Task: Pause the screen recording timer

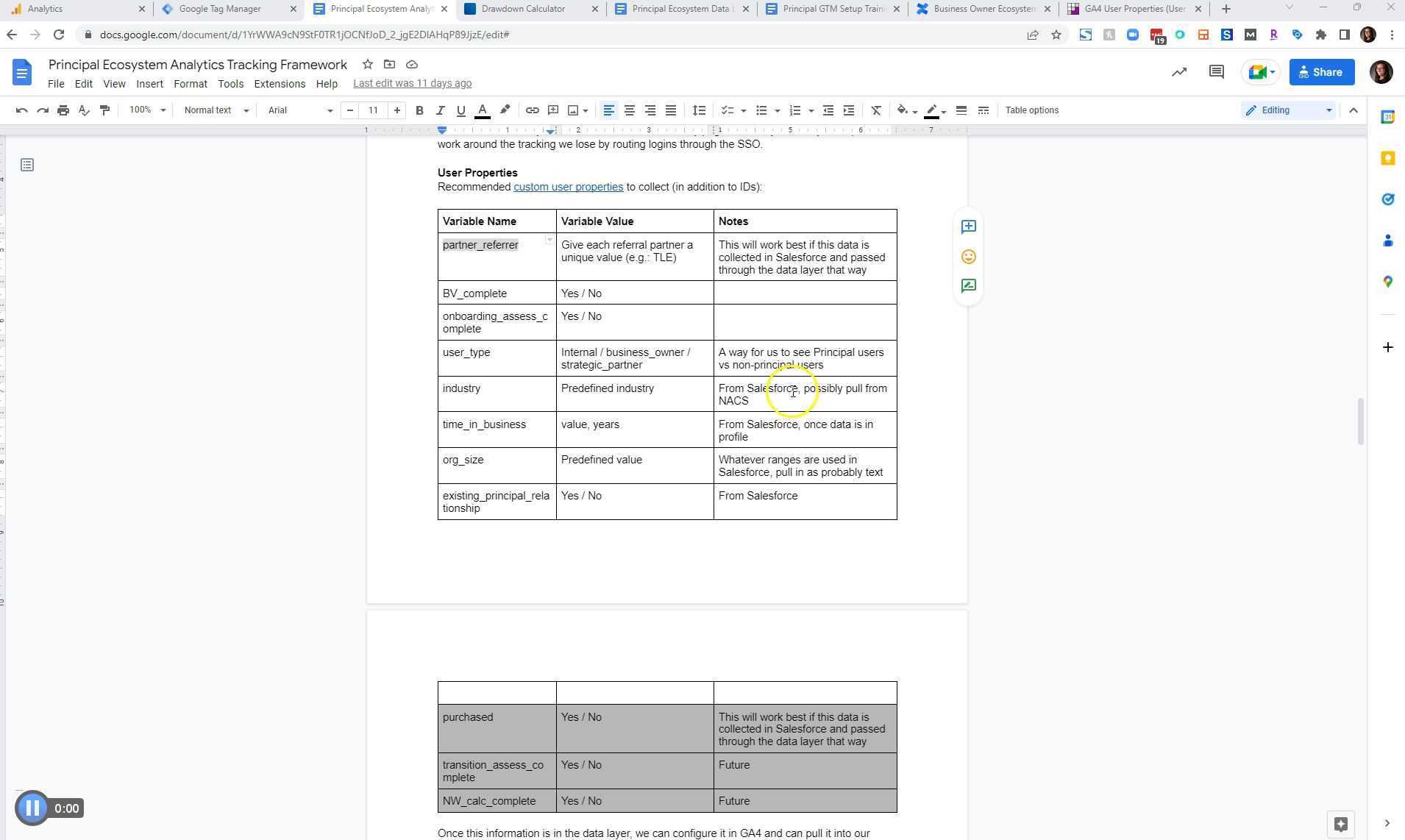Action: 32,807
